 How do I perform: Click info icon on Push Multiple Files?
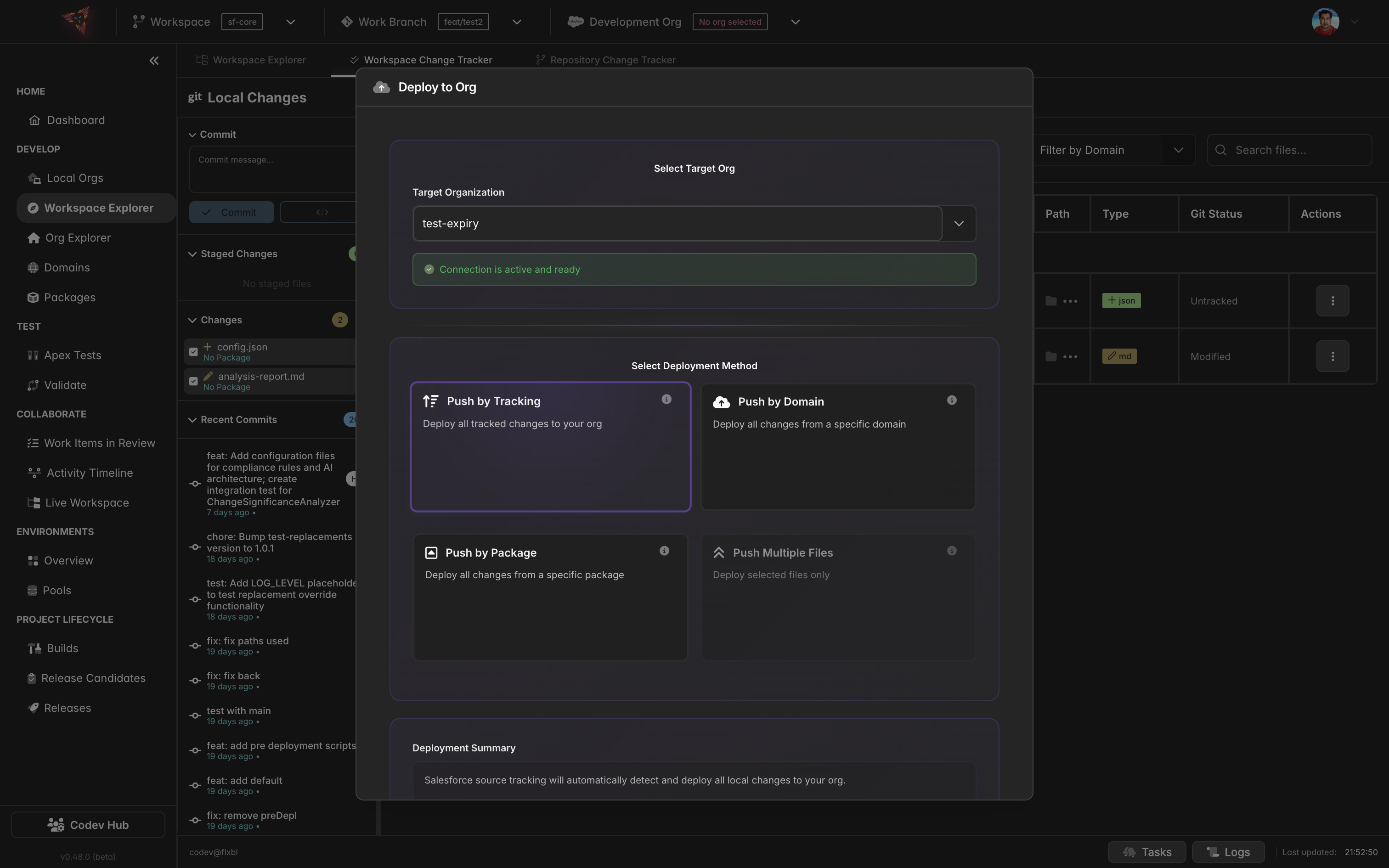pyautogui.click(x=952, y=551)
